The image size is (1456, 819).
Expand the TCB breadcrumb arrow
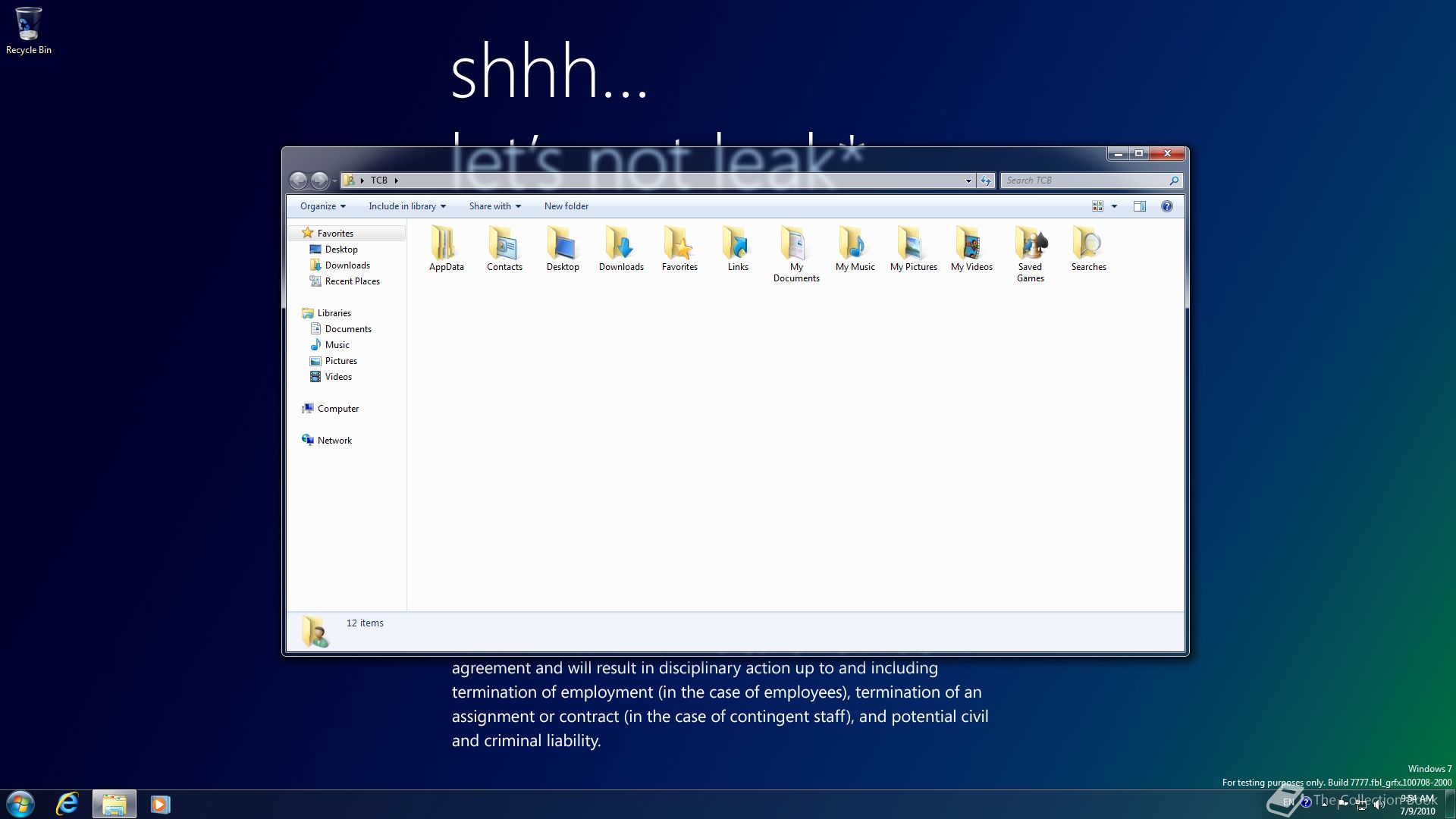point(396,180)
